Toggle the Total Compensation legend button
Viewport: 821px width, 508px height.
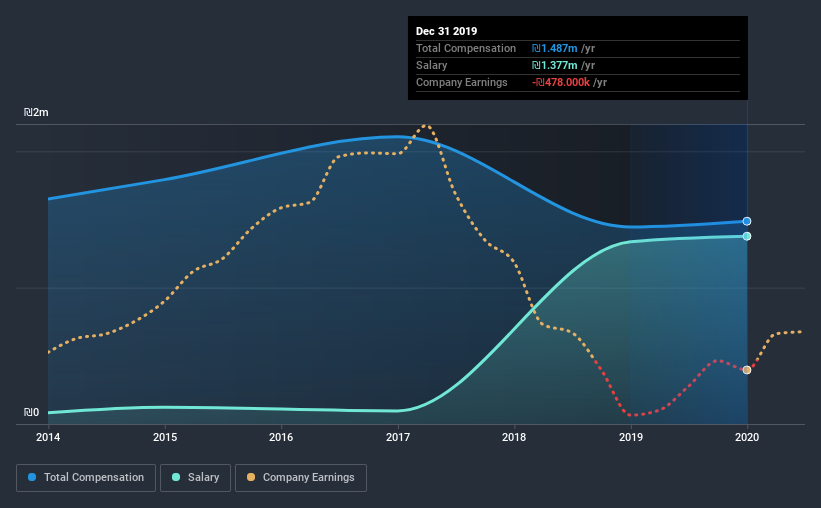pos(86,478)
